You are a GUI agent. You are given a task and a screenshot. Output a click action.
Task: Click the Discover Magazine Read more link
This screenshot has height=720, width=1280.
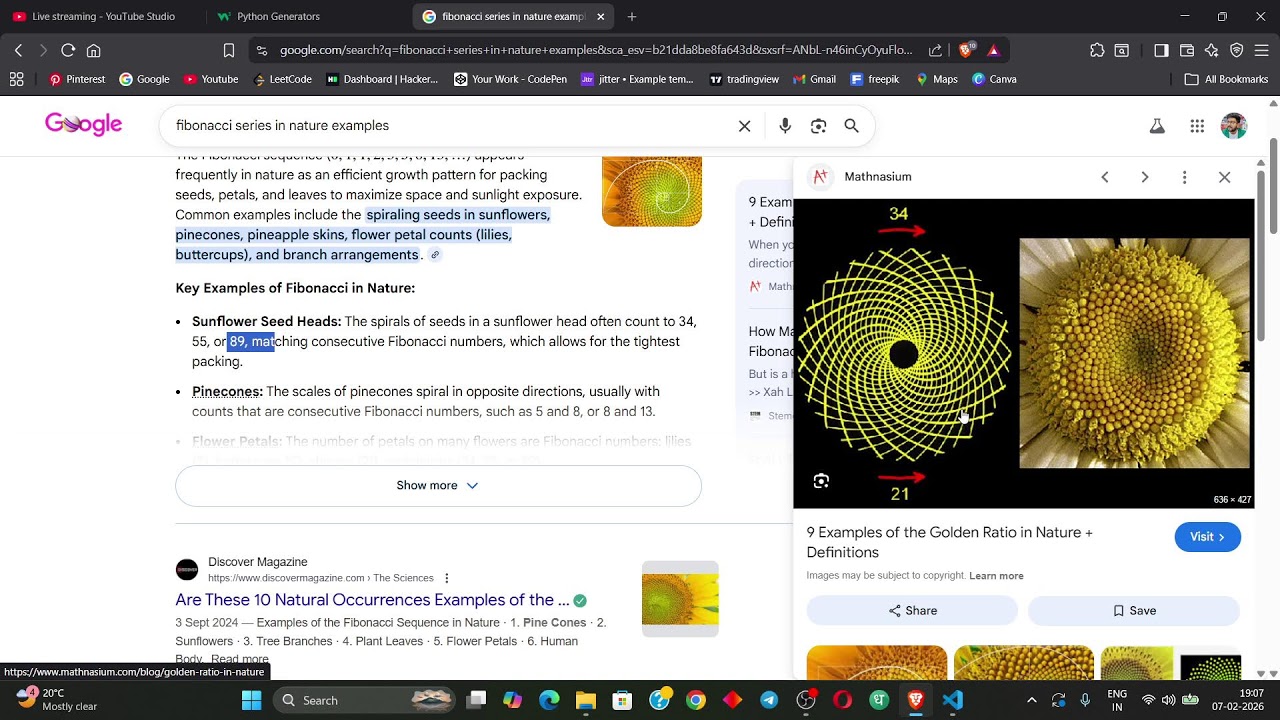pos(239,660)
